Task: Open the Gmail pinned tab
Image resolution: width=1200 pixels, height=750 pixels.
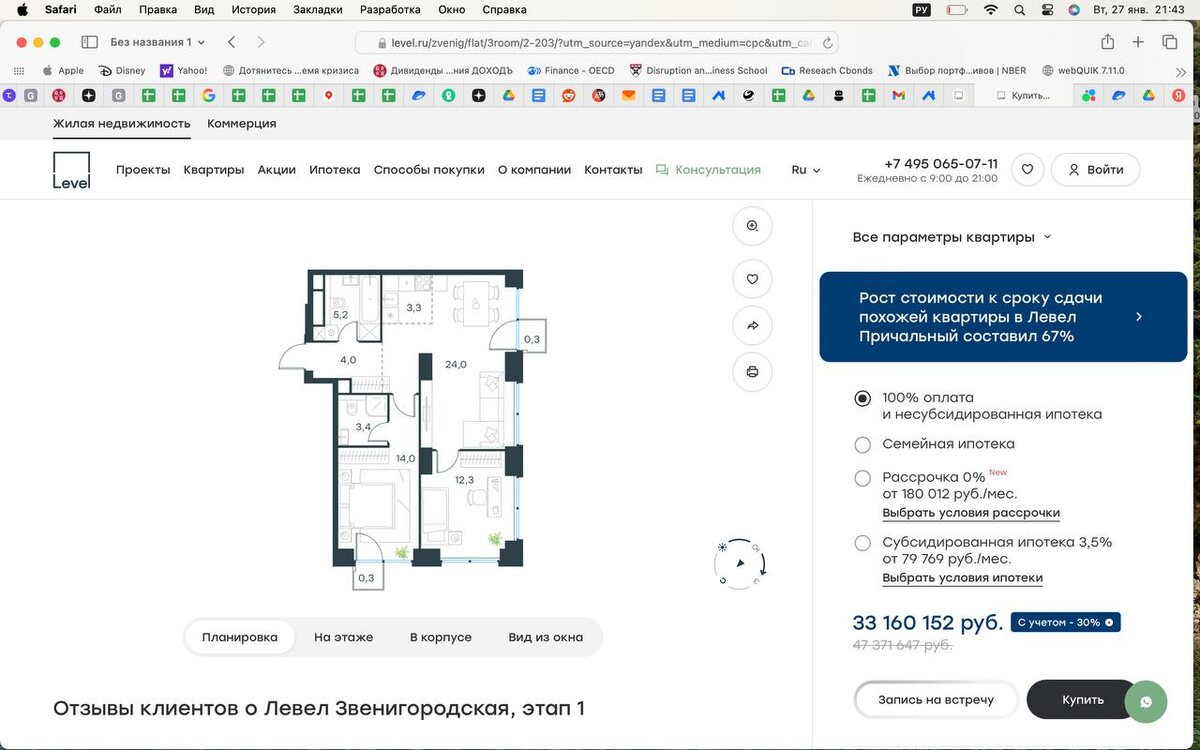Action: (898, 95)
